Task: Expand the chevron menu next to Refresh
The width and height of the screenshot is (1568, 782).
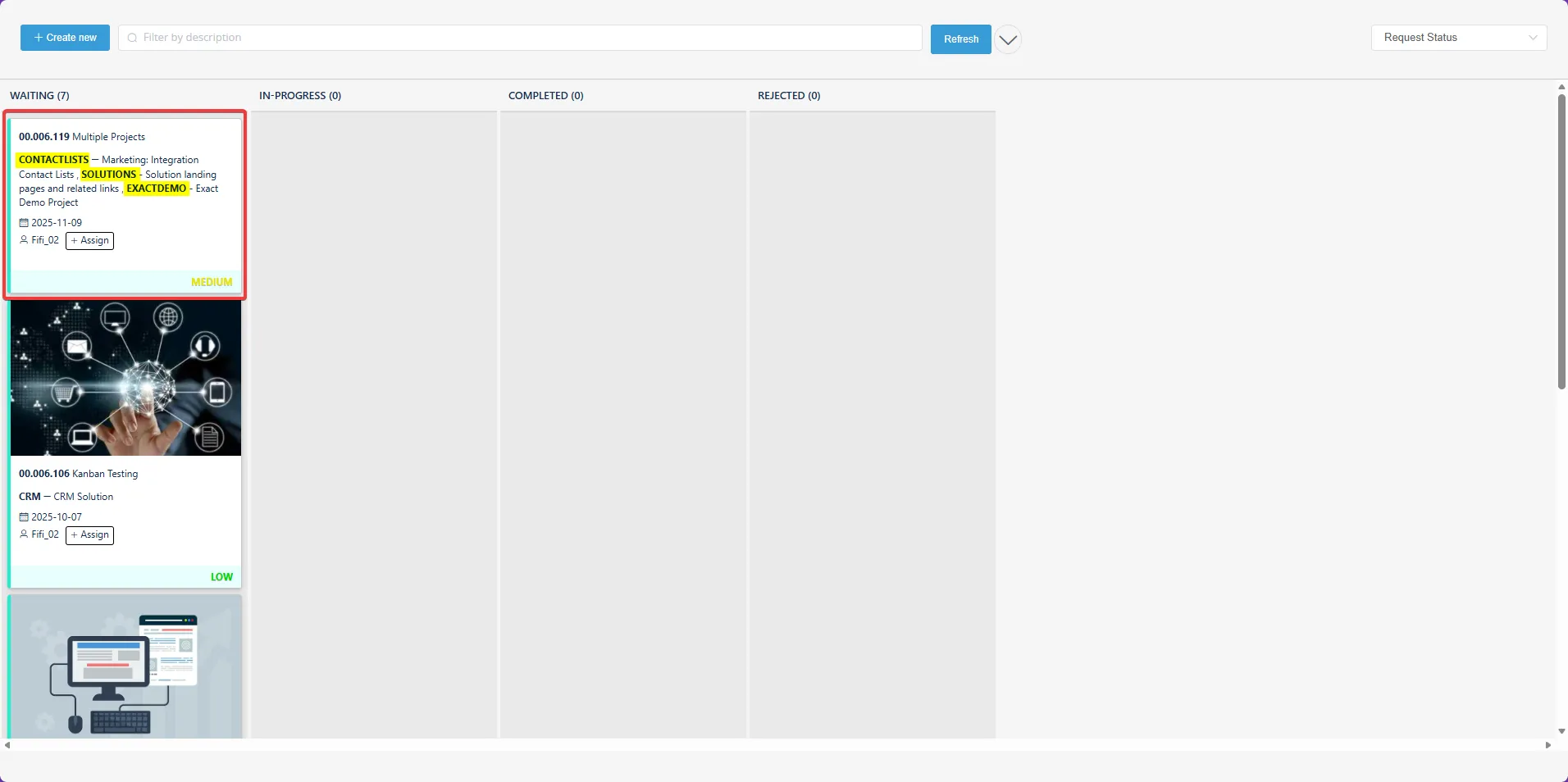Action: click(1008, 39)
